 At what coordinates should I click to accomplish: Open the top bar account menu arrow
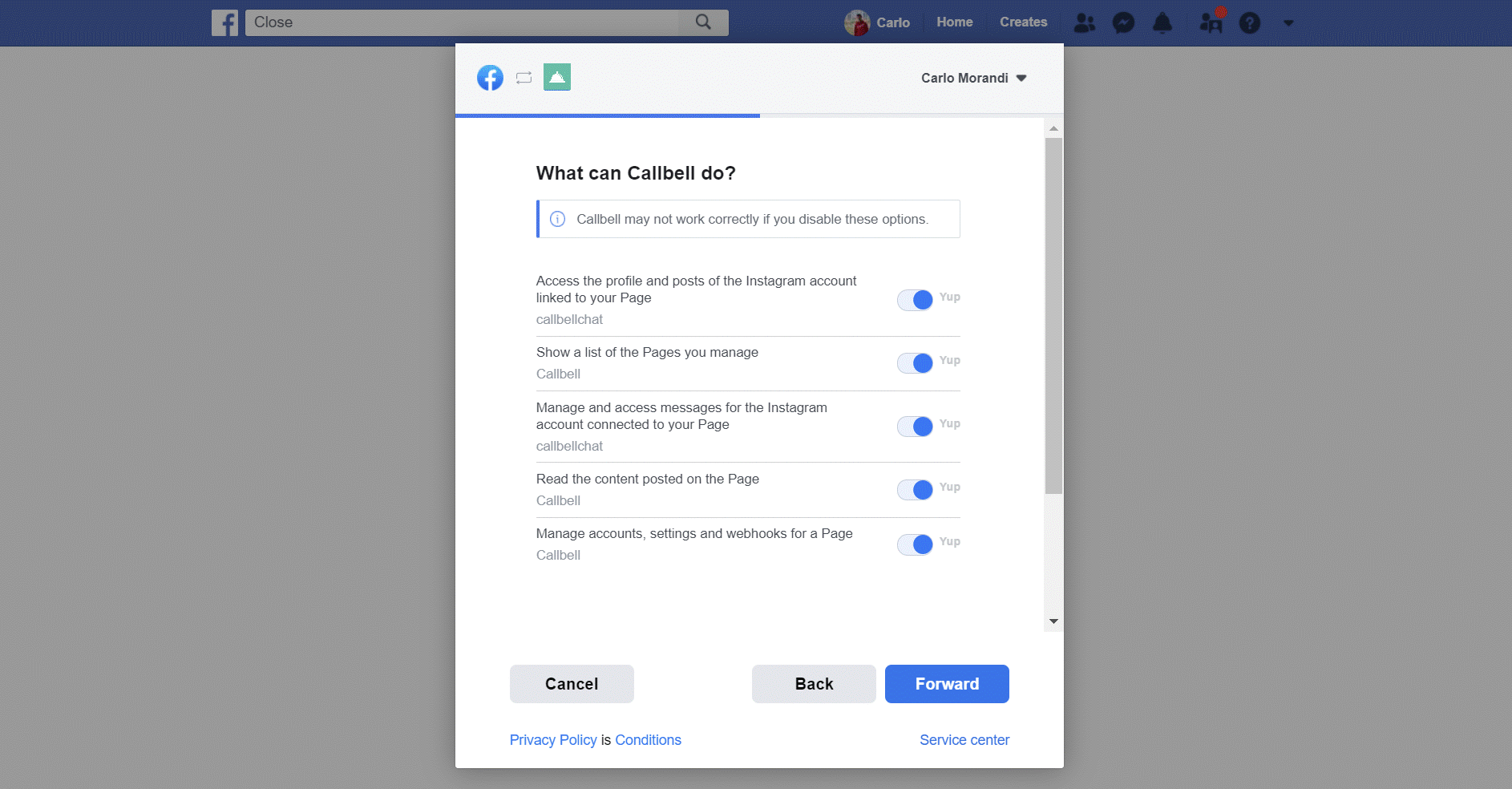1288,22
